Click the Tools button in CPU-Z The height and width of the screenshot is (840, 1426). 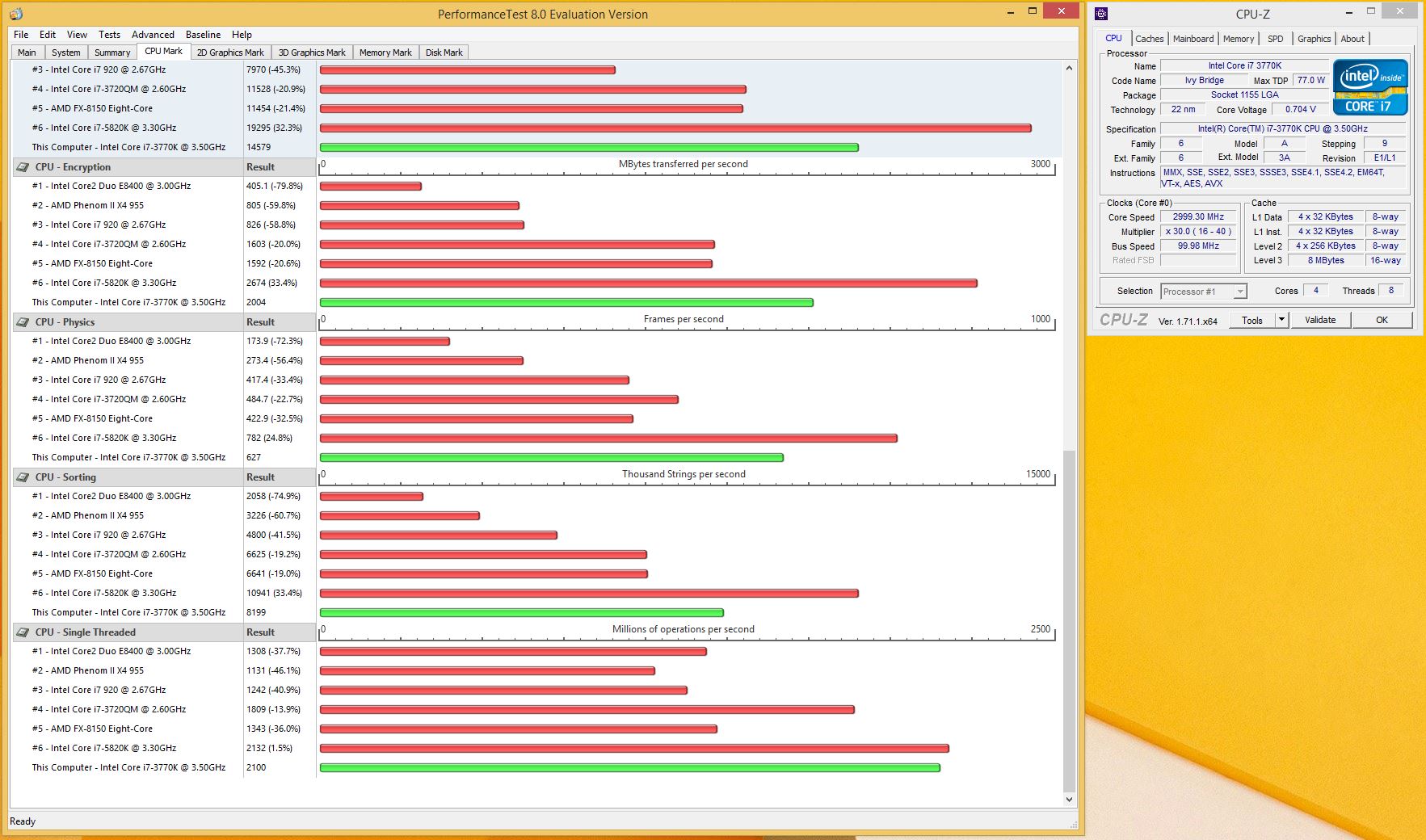pyautogui.click(x=1252, y=321)
